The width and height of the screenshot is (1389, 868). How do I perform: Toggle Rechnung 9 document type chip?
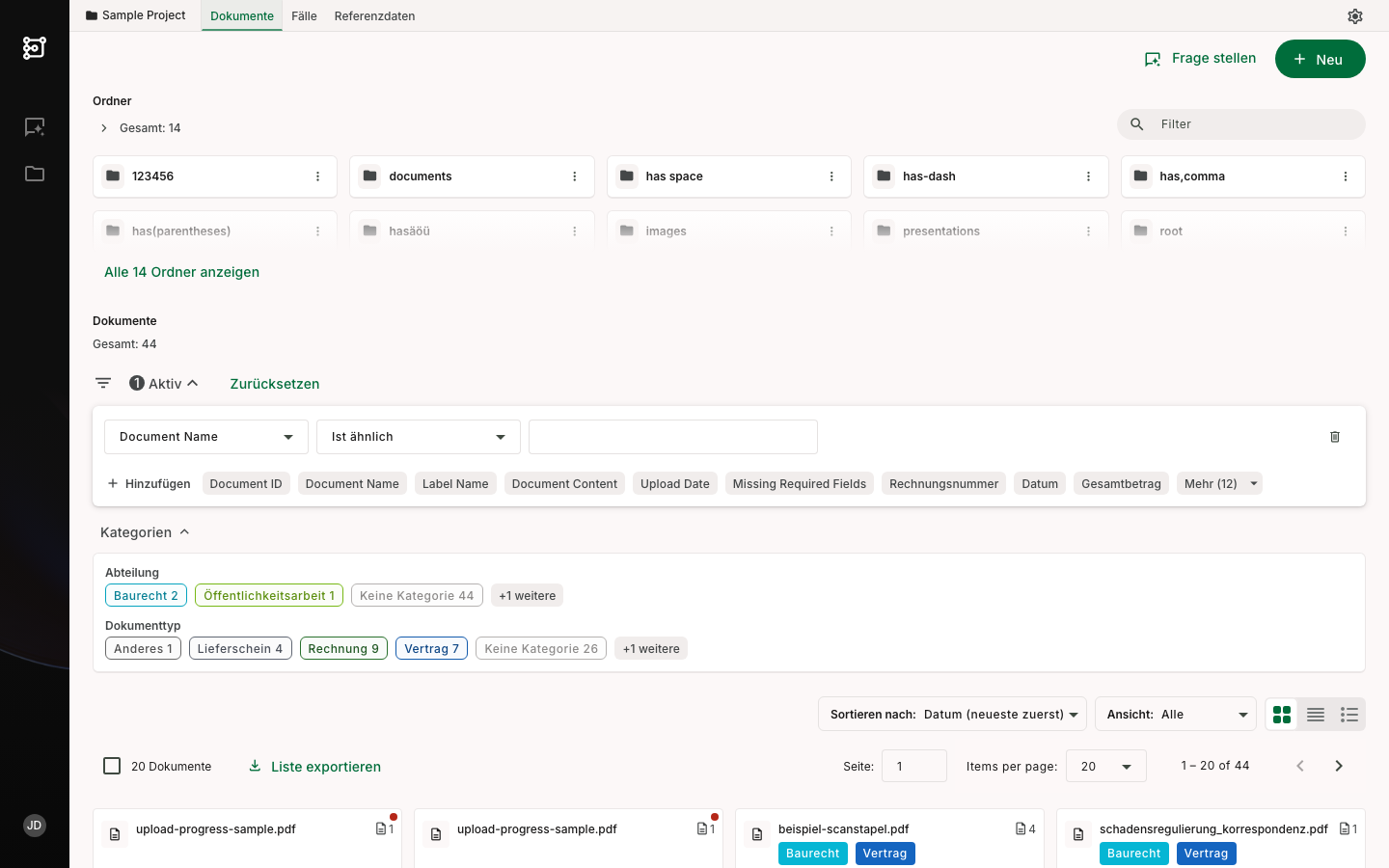click(x=343, y=649)
